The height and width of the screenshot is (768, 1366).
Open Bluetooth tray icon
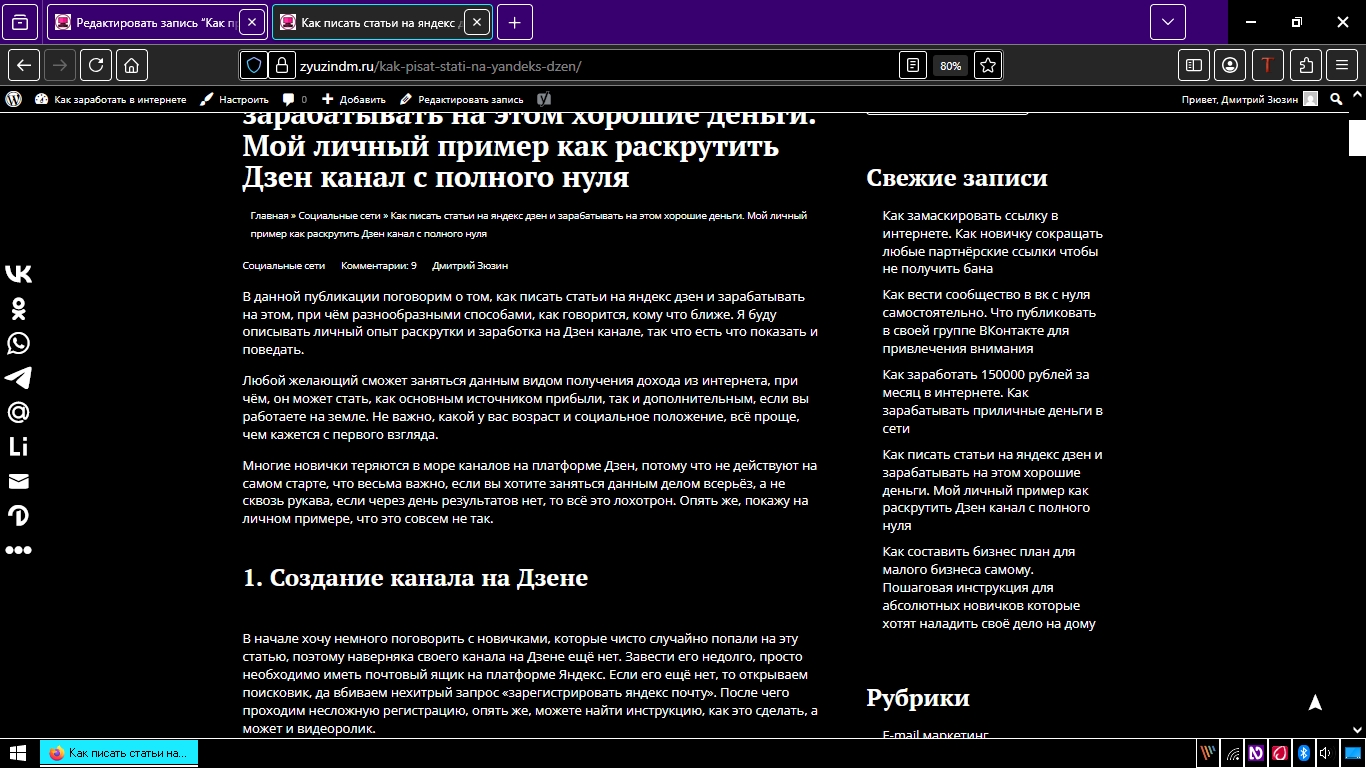pyautogui.click(x=1303, y=753)
